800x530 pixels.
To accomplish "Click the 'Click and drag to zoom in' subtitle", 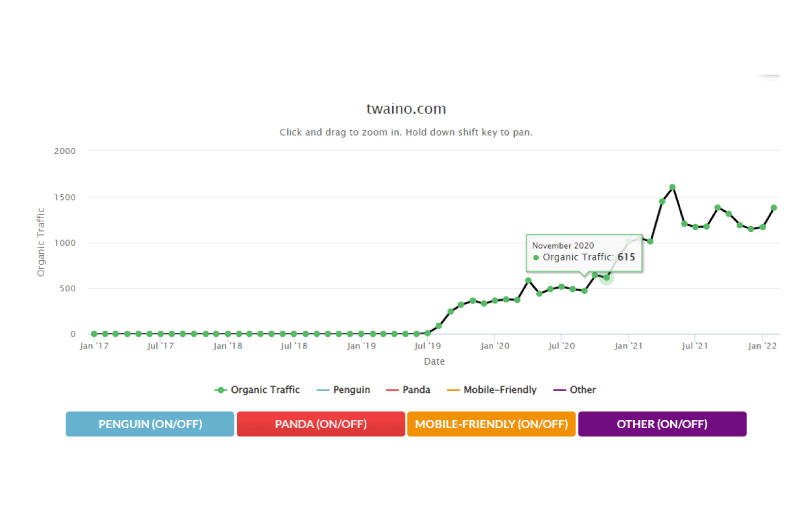I will coord(406,132).
